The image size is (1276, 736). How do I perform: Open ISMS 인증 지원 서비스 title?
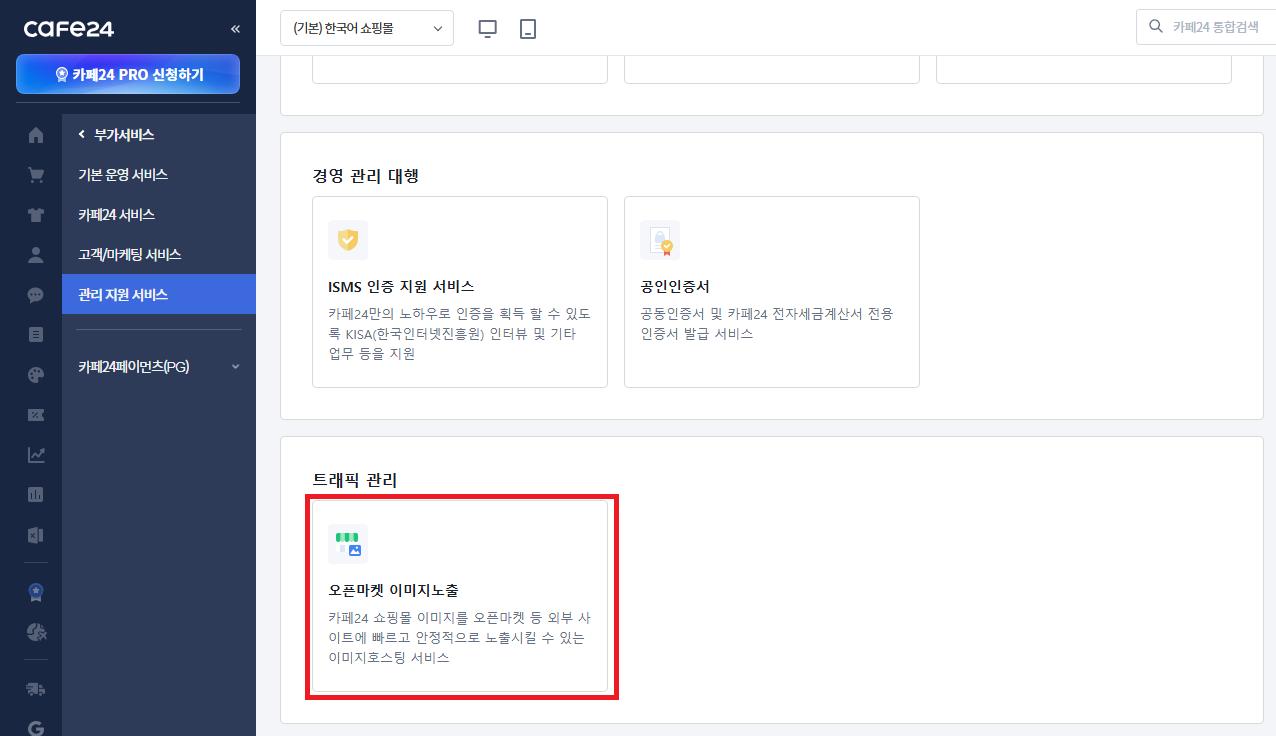click(x=401, y=287)
